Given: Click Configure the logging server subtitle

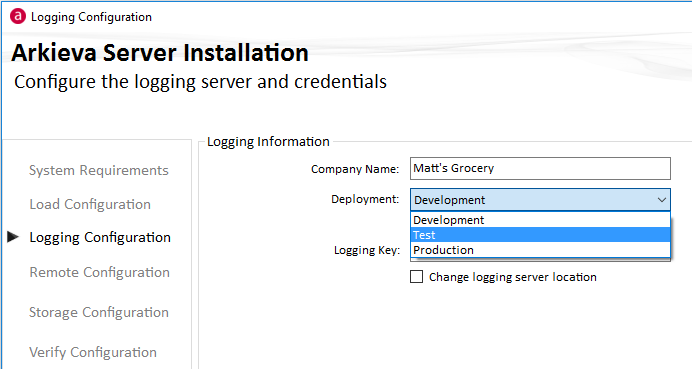Looking at the screenshot, I should pos(200,82).
